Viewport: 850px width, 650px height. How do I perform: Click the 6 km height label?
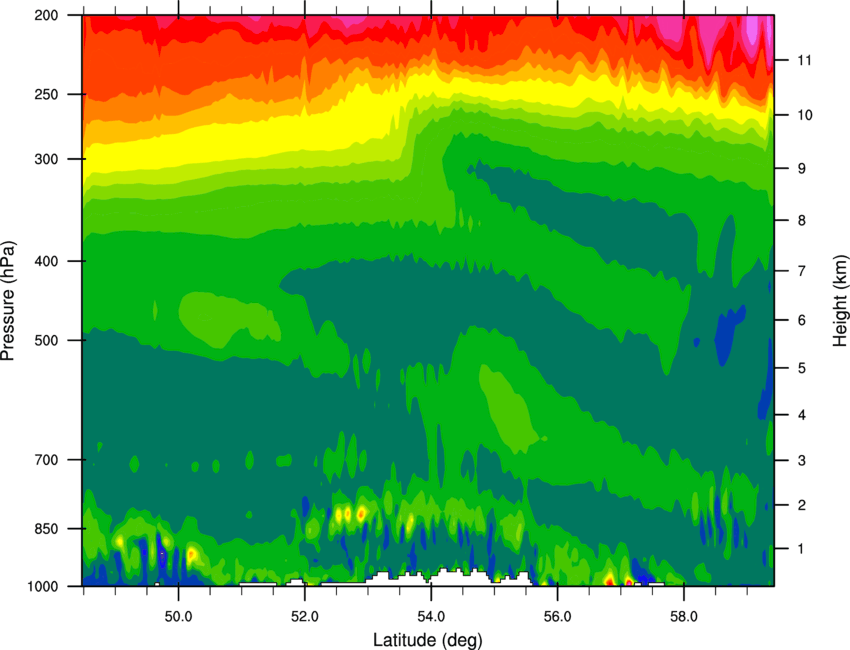801,320
